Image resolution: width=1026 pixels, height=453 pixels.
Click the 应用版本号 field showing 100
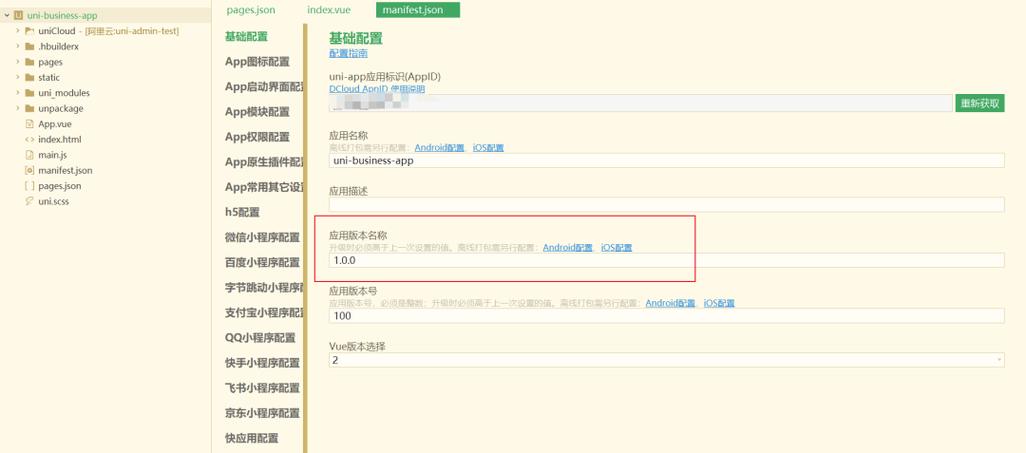(666, 316)
